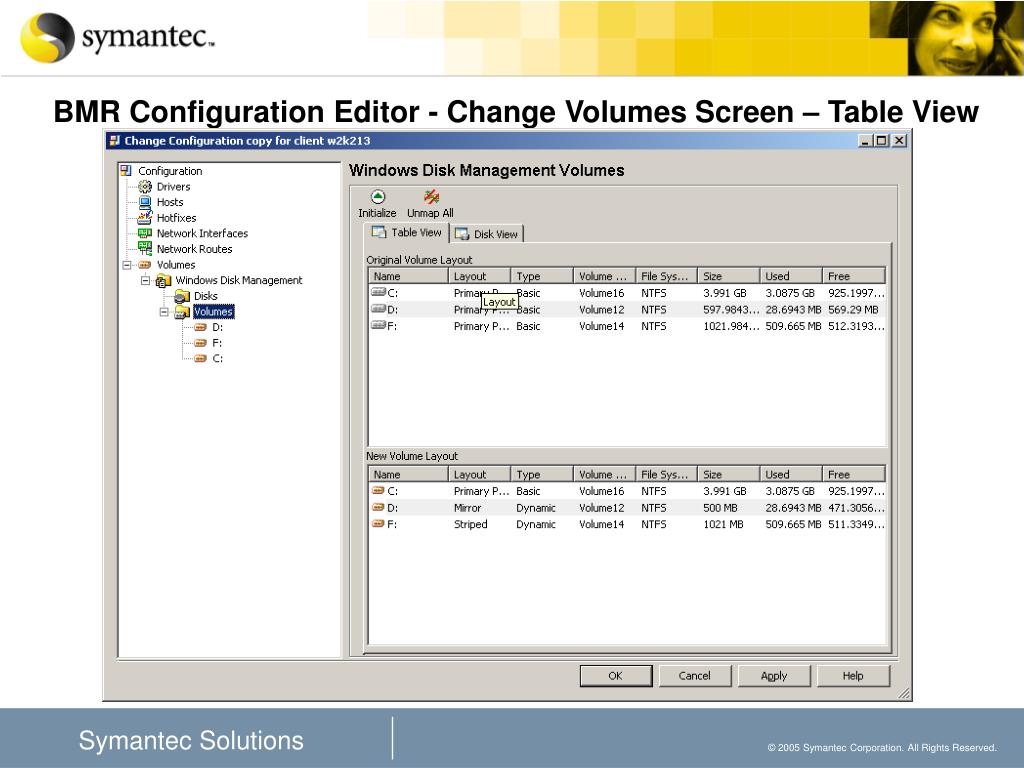Viewport: 1024px width, 768px height.
Task: Click the Unmap All toolbar icon
Action: (x=431, y=197)
